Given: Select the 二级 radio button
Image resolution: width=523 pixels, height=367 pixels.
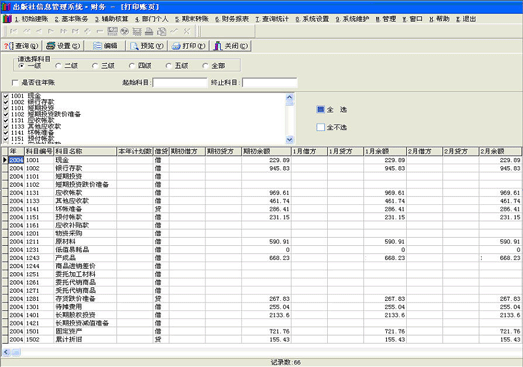Looking at the screenshot, I should coord(58,66).
